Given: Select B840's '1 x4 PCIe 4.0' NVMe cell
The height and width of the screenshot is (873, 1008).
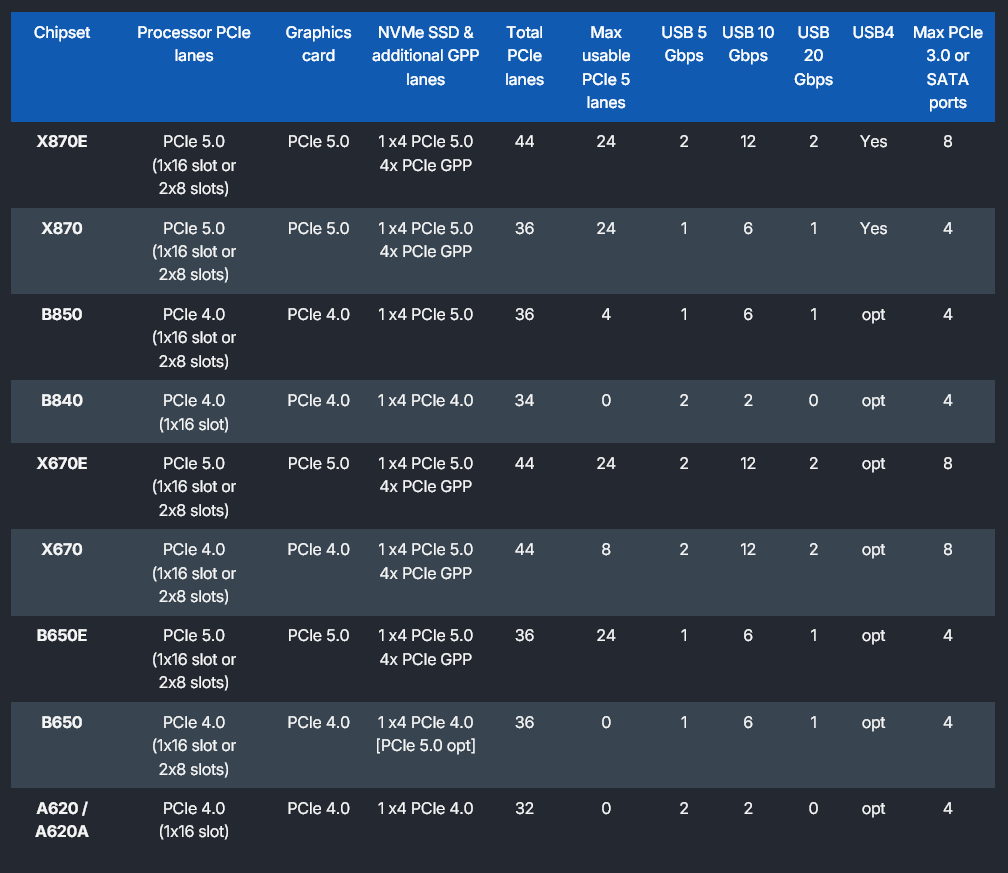Looking at the screenshot, I should coord(426,400).
